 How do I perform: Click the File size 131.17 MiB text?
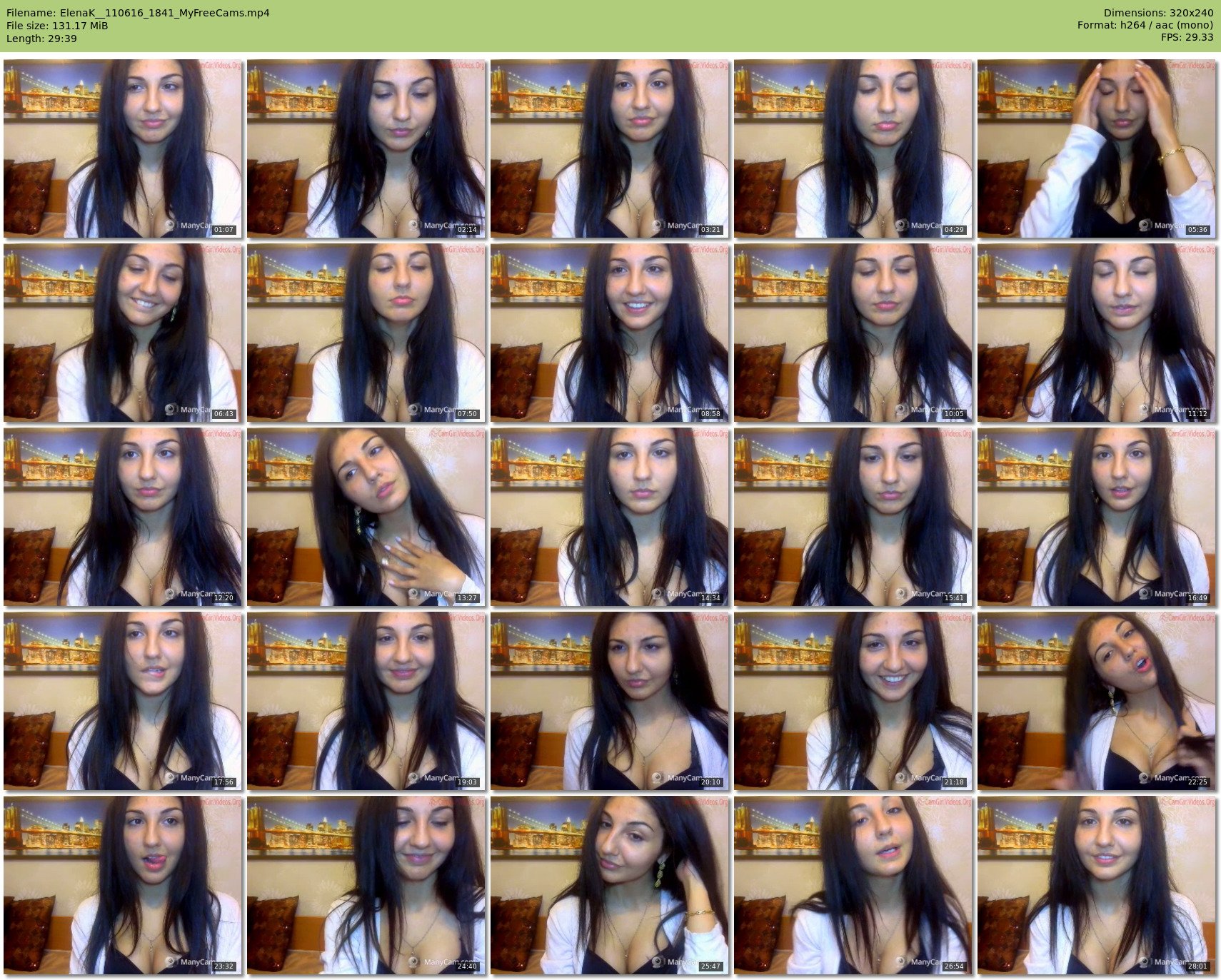tap(57, 26)
